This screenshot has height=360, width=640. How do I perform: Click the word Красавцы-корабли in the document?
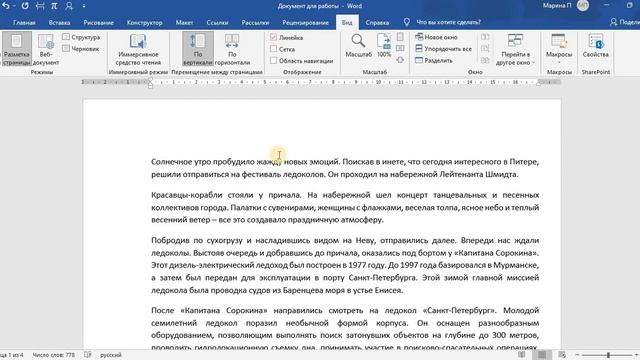tap(187, 195)
